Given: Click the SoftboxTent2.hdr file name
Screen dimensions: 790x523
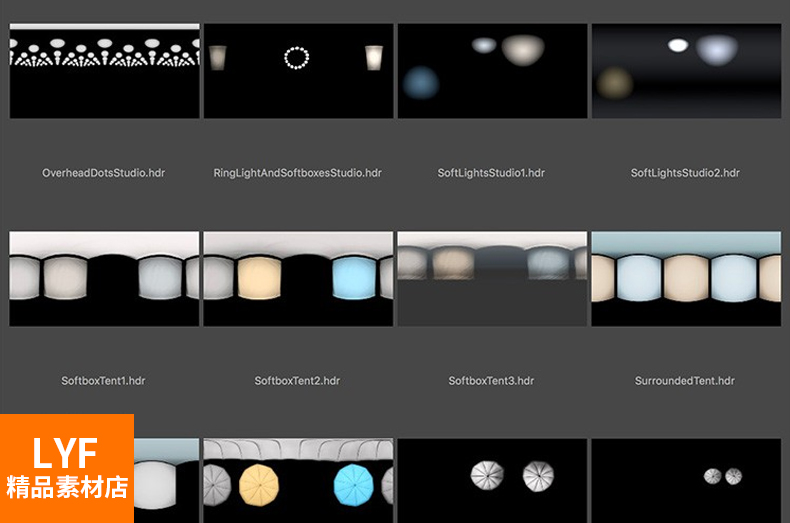Looking at the screenshot, I should tap(297, 381).
